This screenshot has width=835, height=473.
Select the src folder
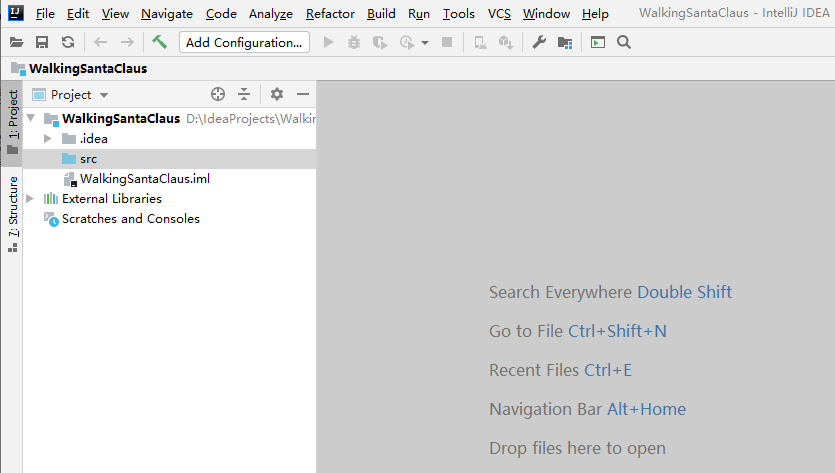pos(169,159)
